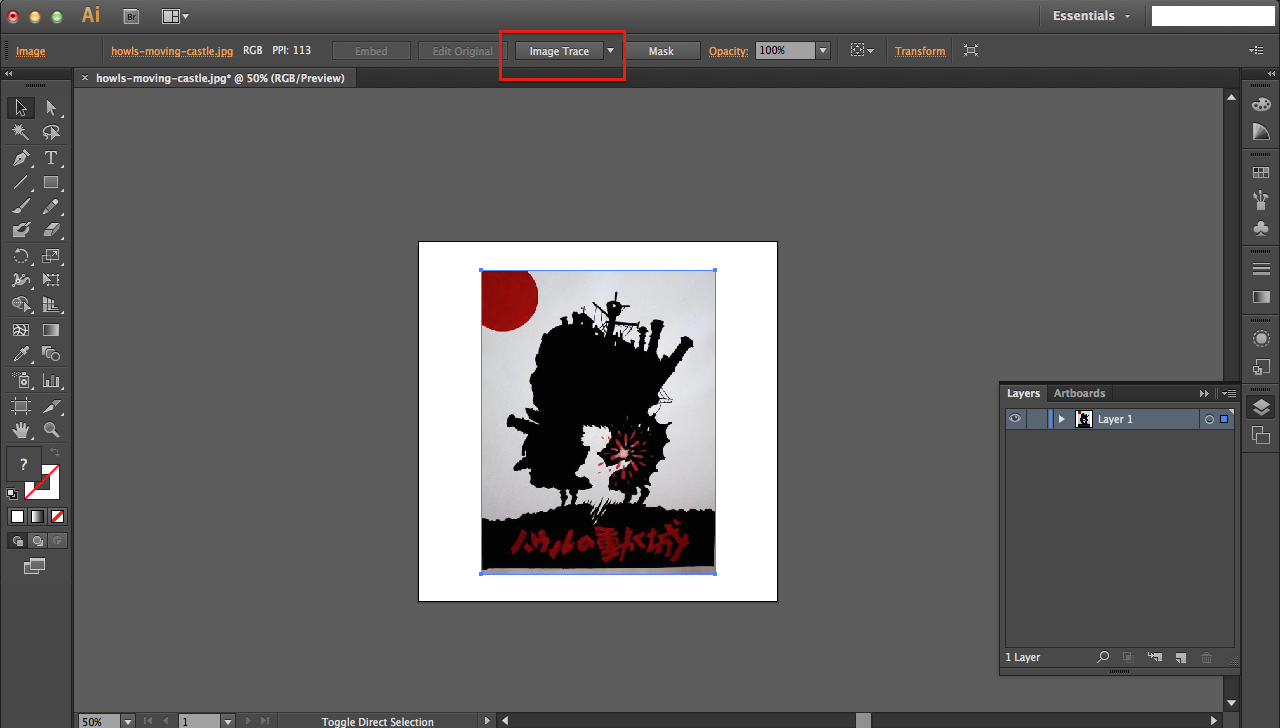Open the Stroke panel icon
The image size is (1280, 728).
pyautogui.click(x=1261, y=269)
